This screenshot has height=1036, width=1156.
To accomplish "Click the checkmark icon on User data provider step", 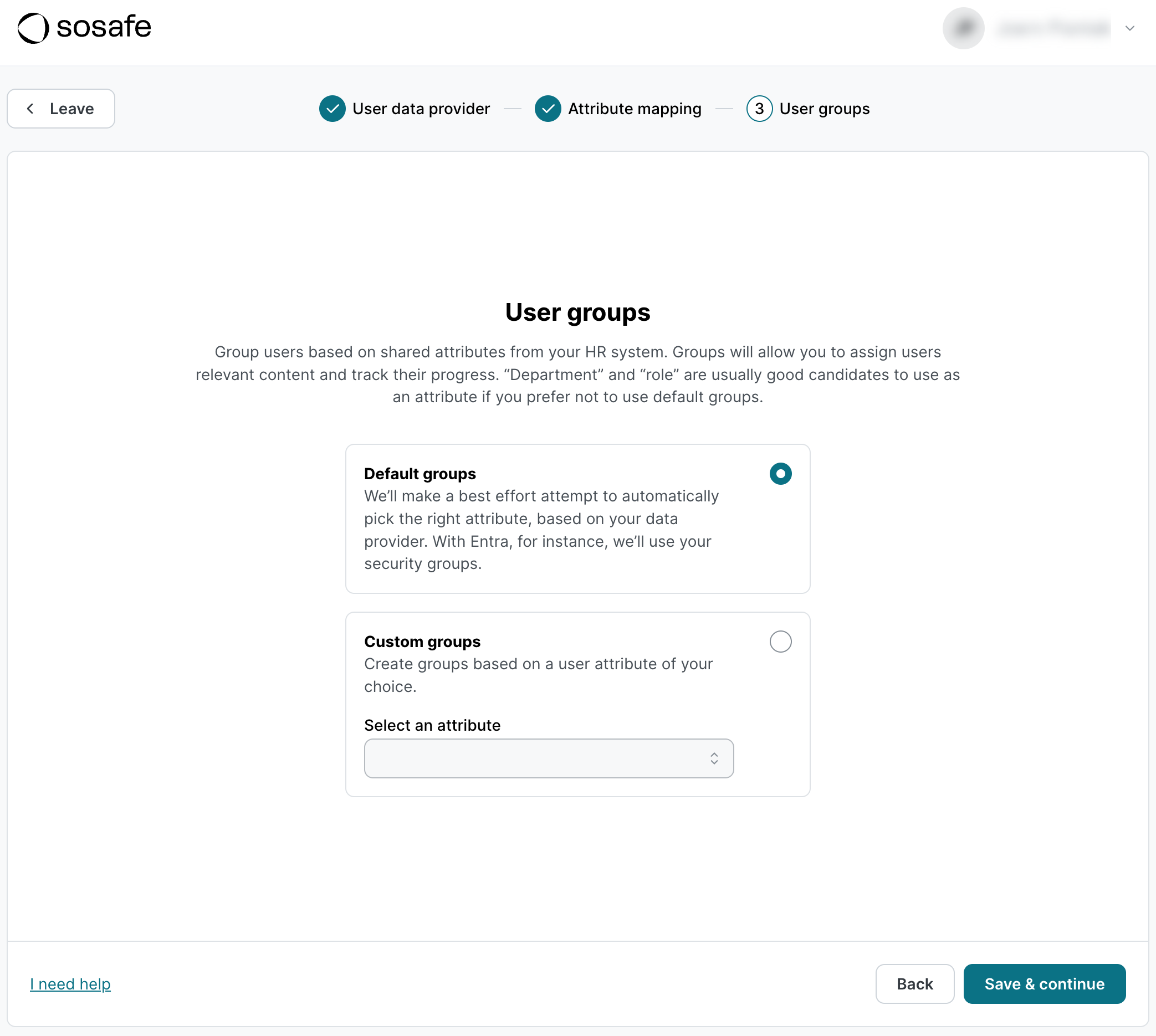I will coord(333,108).
